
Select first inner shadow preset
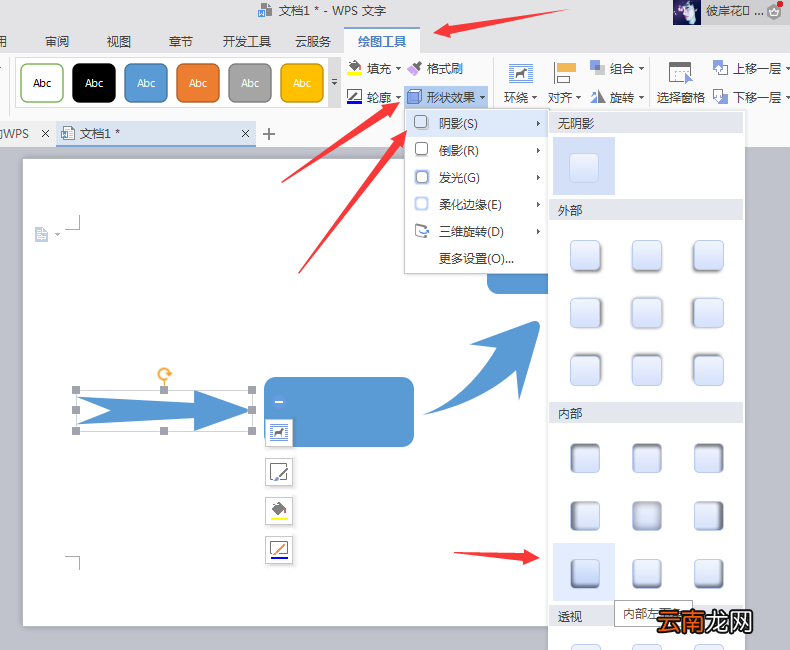coord(585,458)
